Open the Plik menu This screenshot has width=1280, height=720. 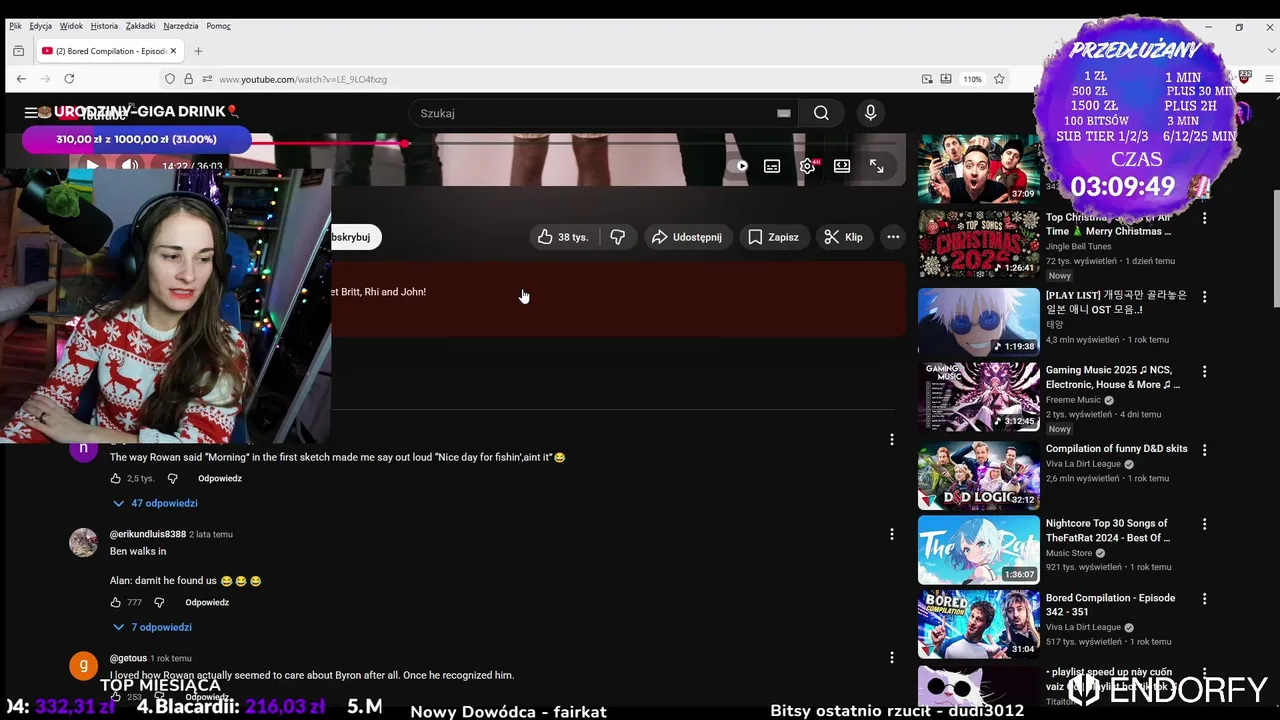(15, 26)
